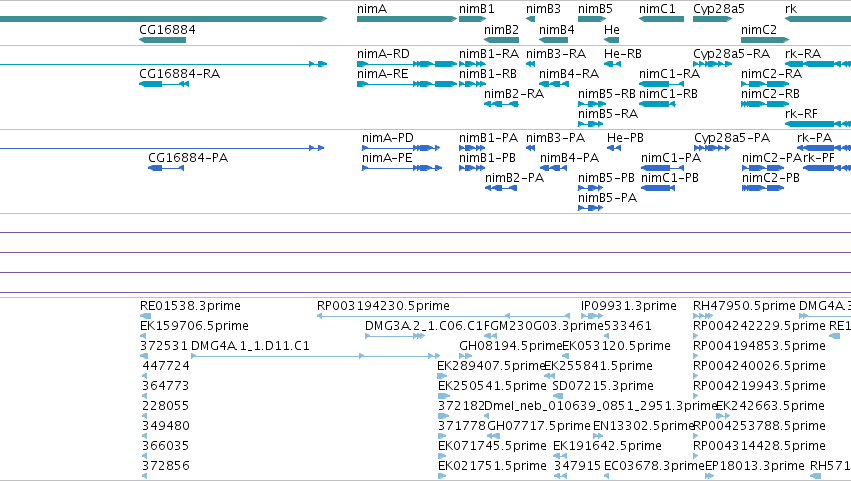The image size is (851, 481).
Task: Click EST label EK250541.5prime
Action: pos(492,386)
